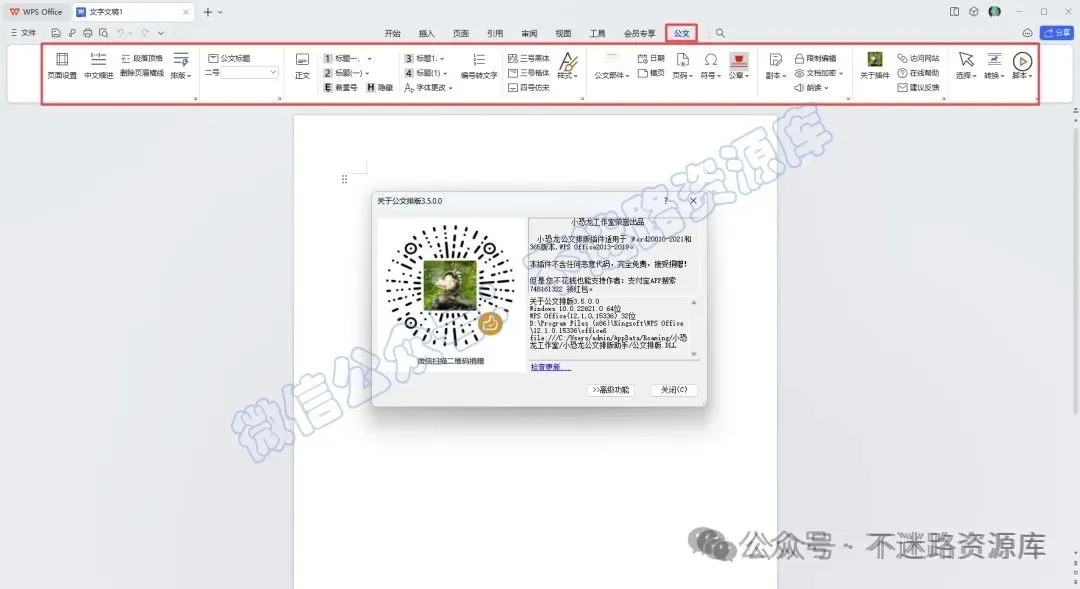Open the 转换 convert menu

pyautogui.click(x=994, y=66)
